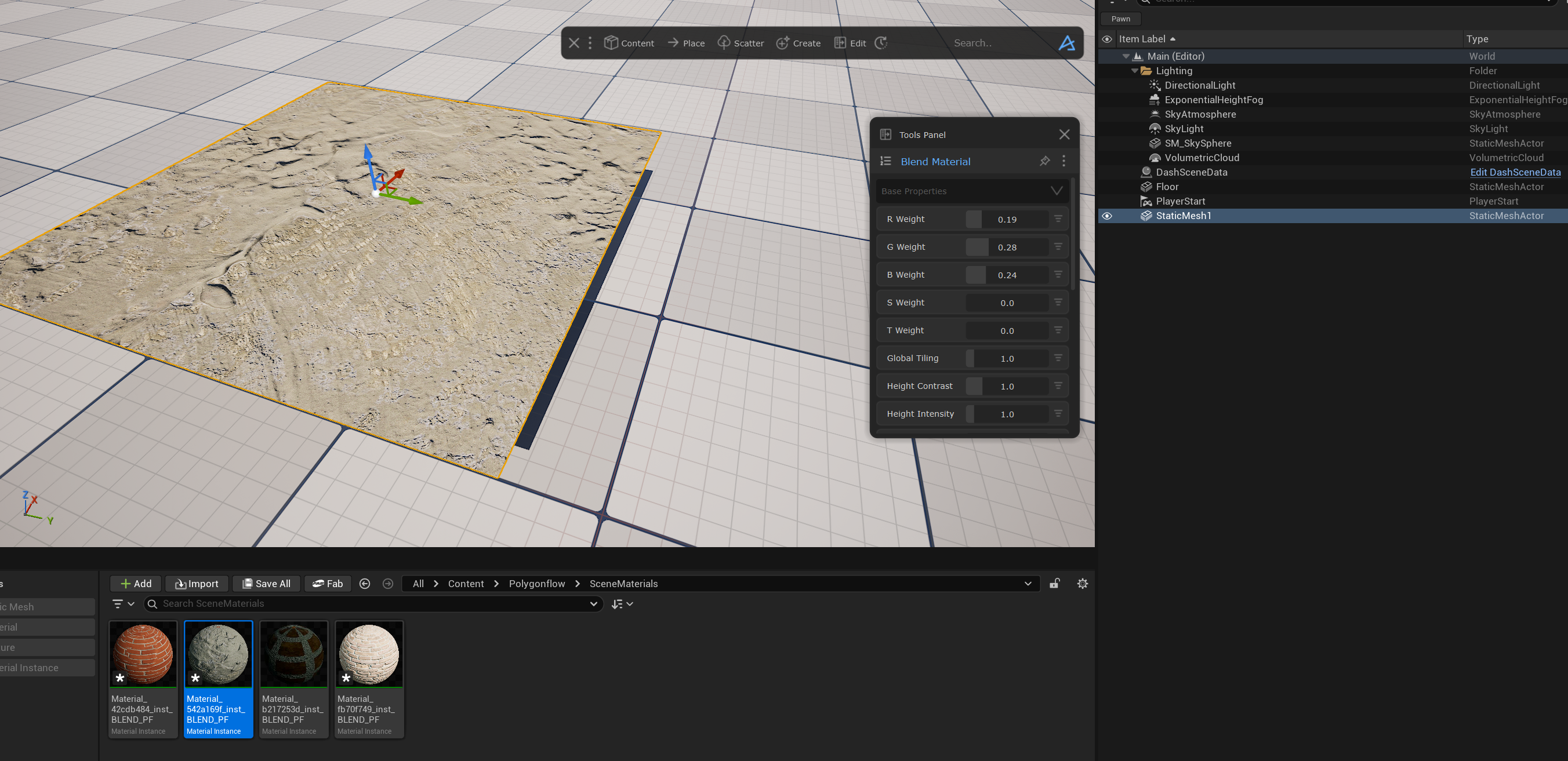
Task: Collapse the Base Properties section
Action: 1056,191
